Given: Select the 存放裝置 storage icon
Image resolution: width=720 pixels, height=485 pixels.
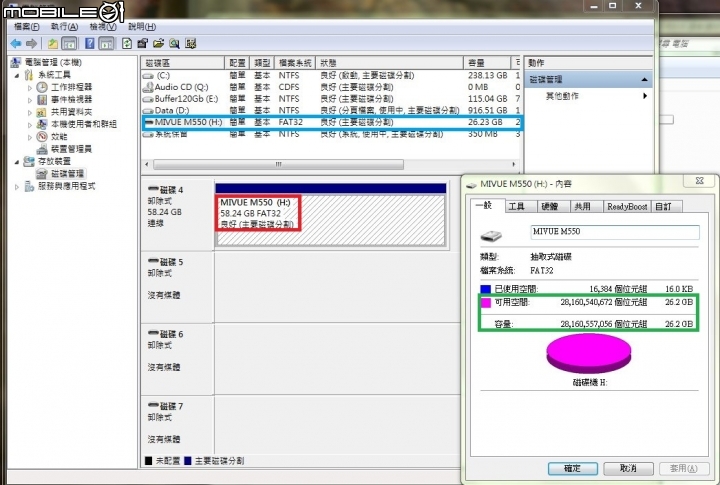Looking at the screenshot, I should 29,161.
